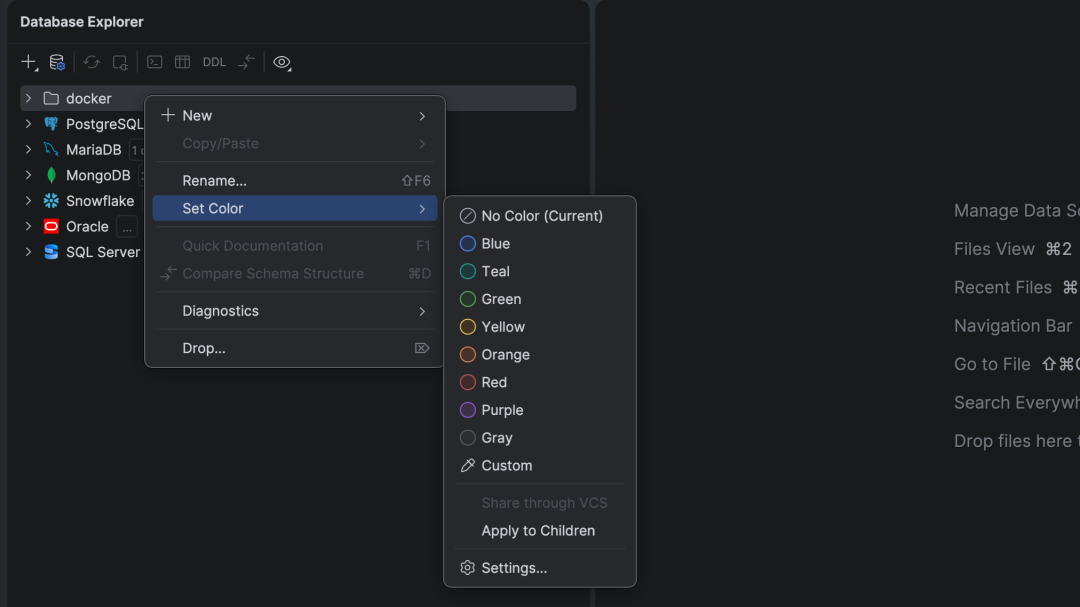Click the Snowflake data source icon
The image size is (1080, 607).
[x=51, y=200]
